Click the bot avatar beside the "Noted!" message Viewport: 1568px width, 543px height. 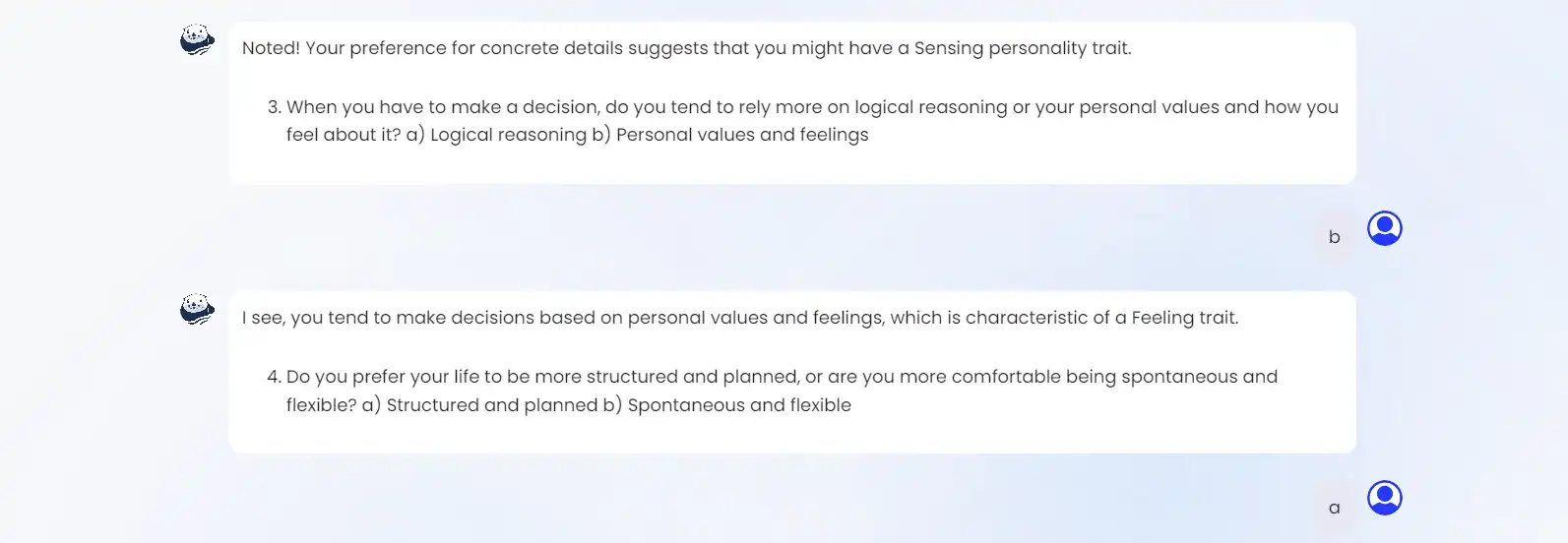point(197,40)
